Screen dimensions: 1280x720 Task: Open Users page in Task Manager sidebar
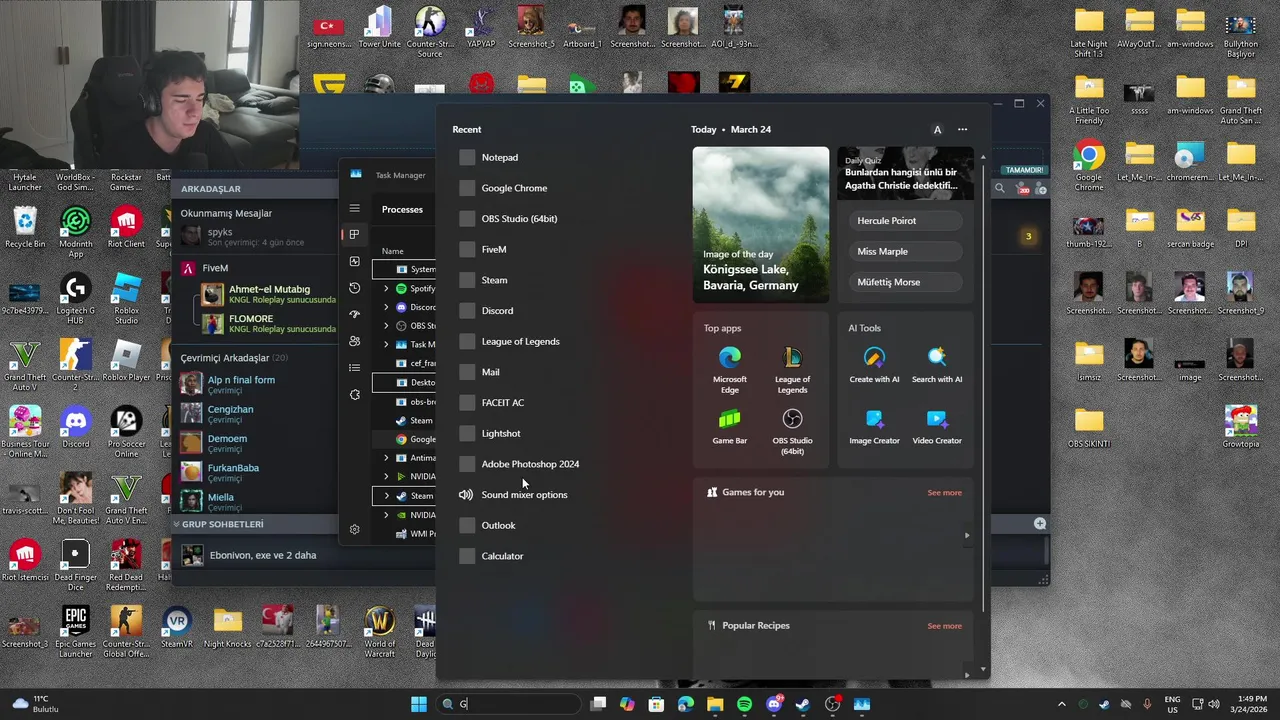[x=354, y=341]
